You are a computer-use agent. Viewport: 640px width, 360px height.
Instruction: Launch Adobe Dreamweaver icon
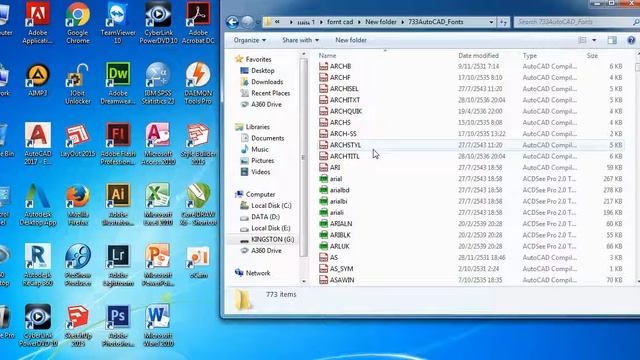click(x=118, y=84)
